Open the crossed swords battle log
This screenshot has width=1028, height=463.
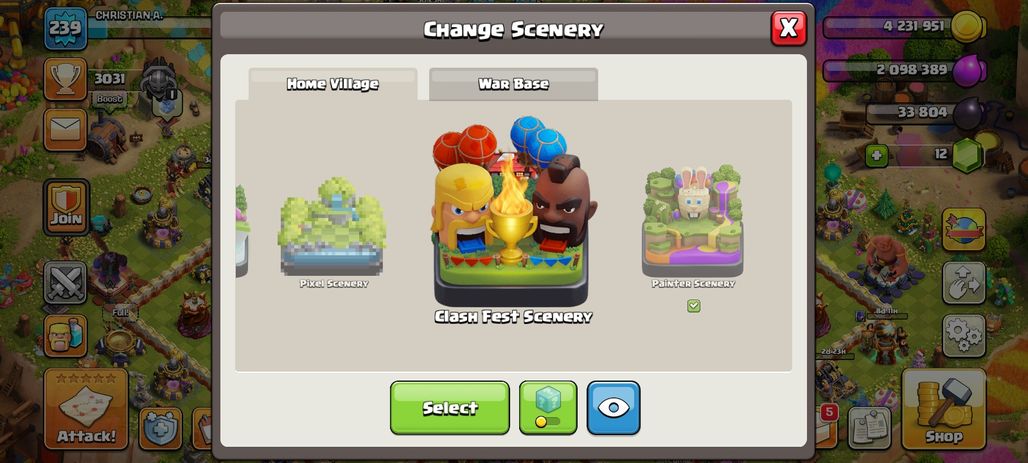66,283
